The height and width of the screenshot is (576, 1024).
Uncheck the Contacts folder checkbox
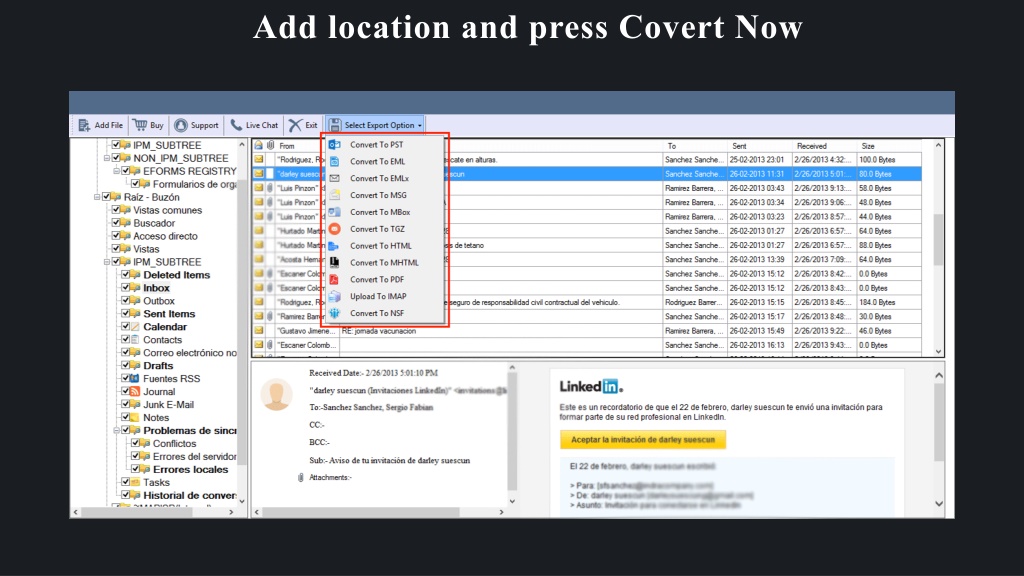(125, 340)
